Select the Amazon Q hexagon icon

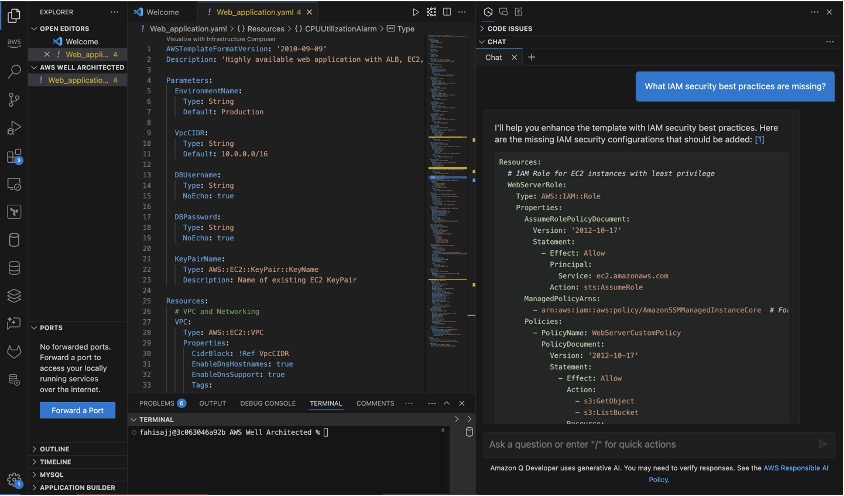(x=488, y=12)
